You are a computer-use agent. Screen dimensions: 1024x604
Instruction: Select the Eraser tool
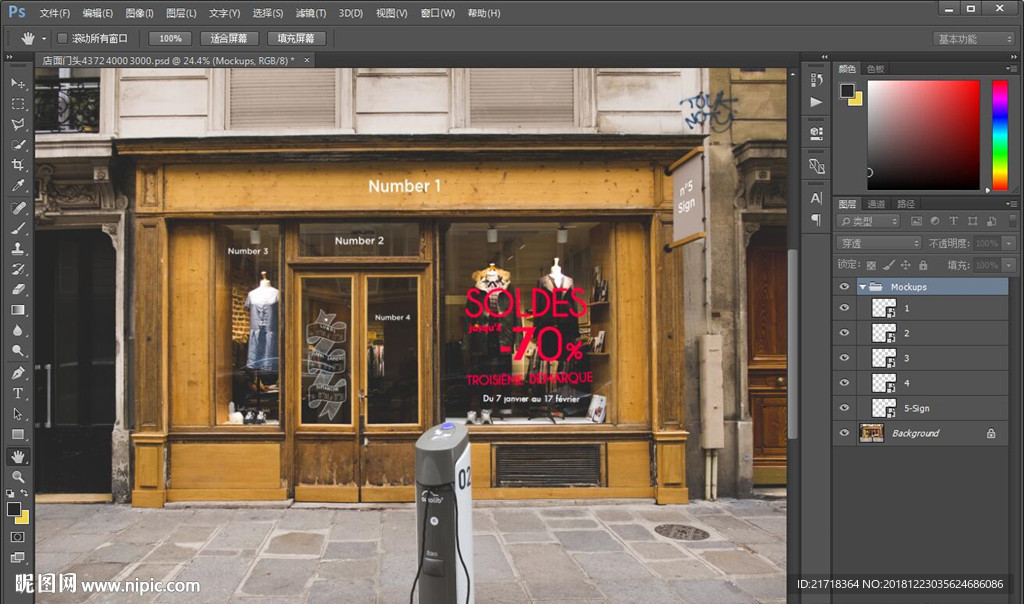[18, 289]
